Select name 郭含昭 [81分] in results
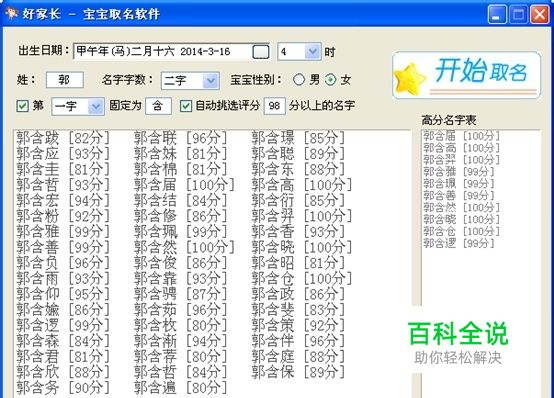 click(x=298, y=263)
